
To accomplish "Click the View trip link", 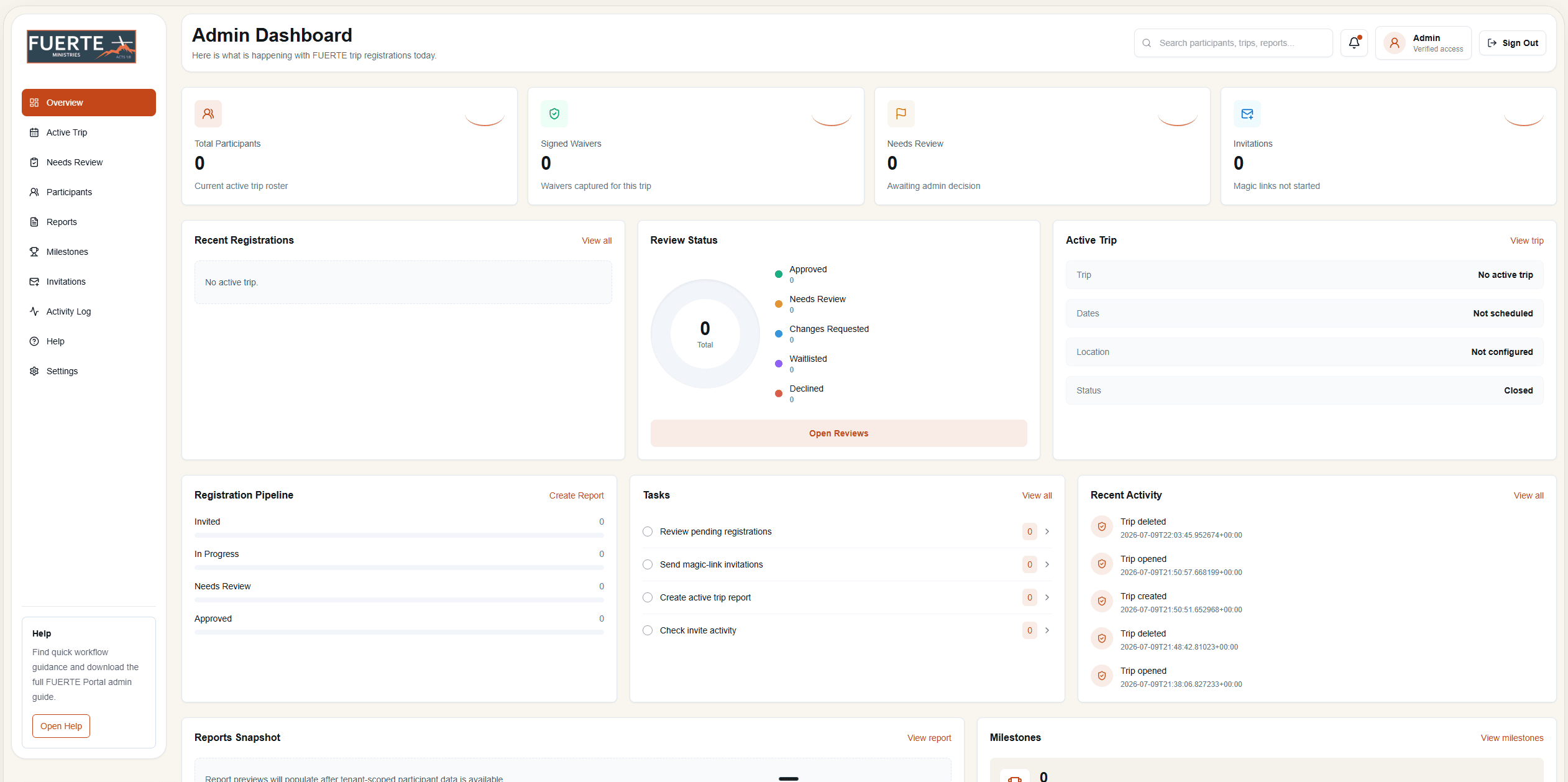I will coord(1527,241).
